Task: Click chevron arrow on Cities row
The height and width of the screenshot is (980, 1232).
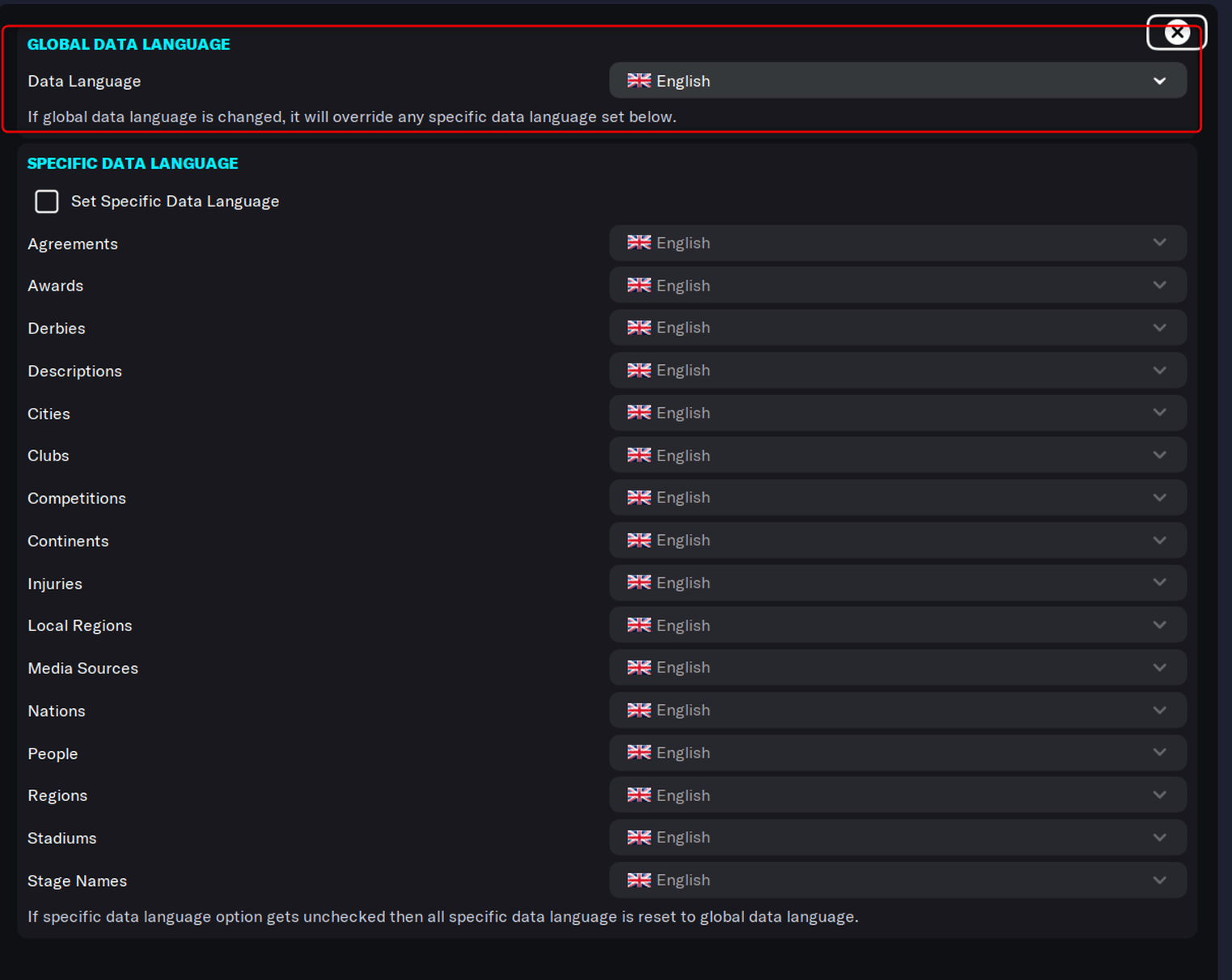Action: (x=1159, y=413)
